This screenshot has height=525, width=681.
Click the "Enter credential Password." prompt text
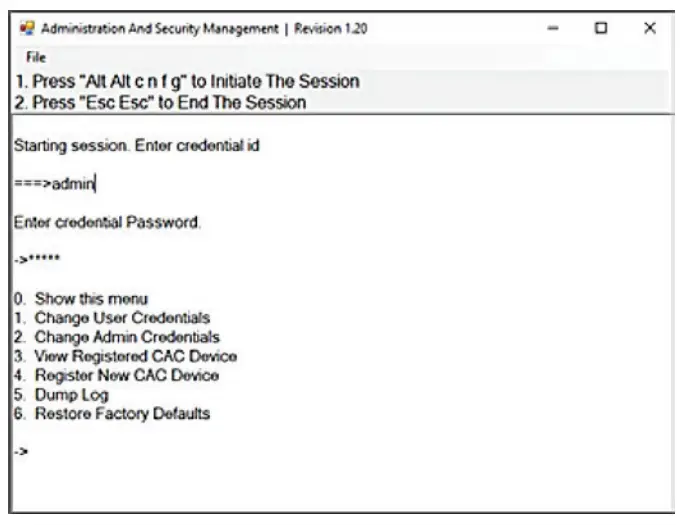coord(107,222)
